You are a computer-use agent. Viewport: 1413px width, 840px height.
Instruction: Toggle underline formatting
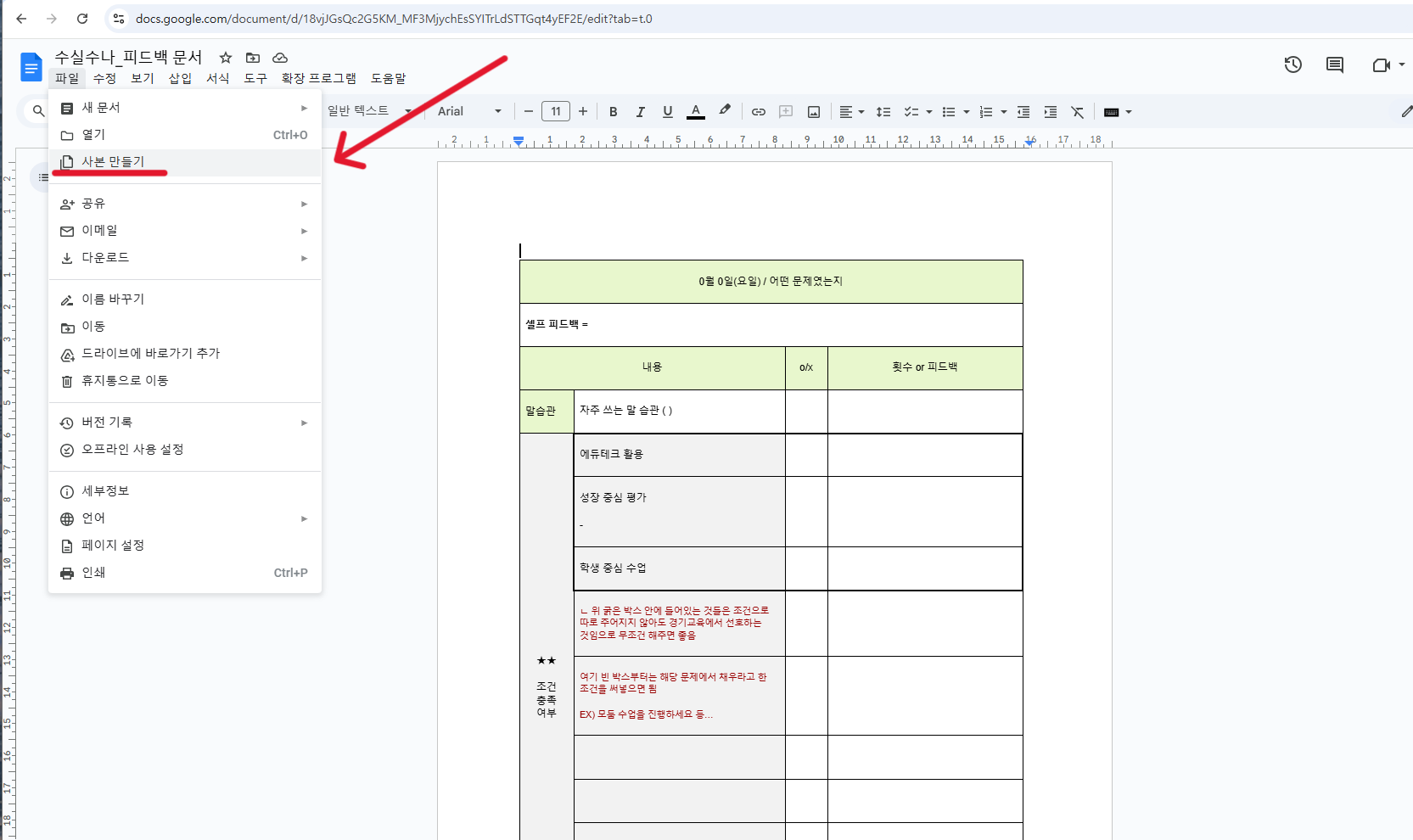(668, 112)
